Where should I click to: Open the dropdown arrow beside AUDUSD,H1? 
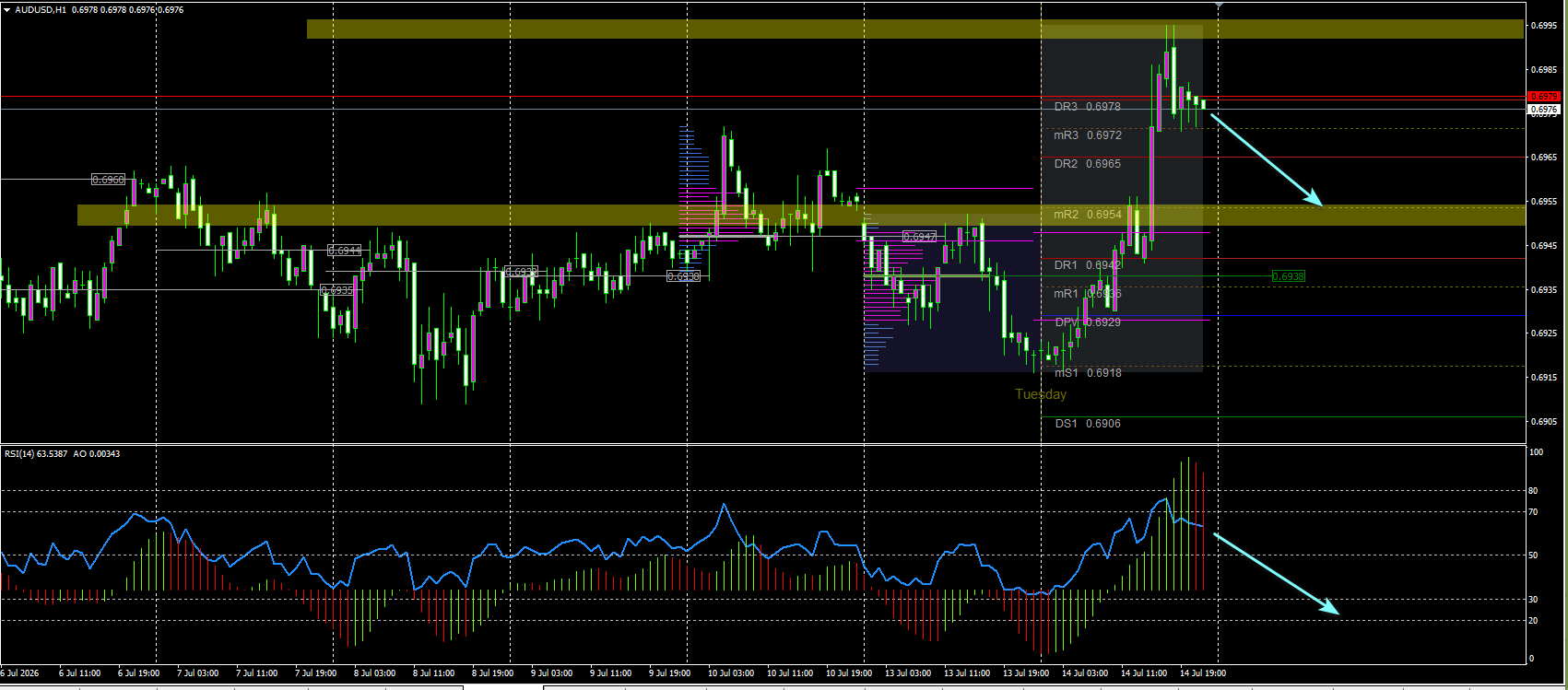[x=7, y=10]
